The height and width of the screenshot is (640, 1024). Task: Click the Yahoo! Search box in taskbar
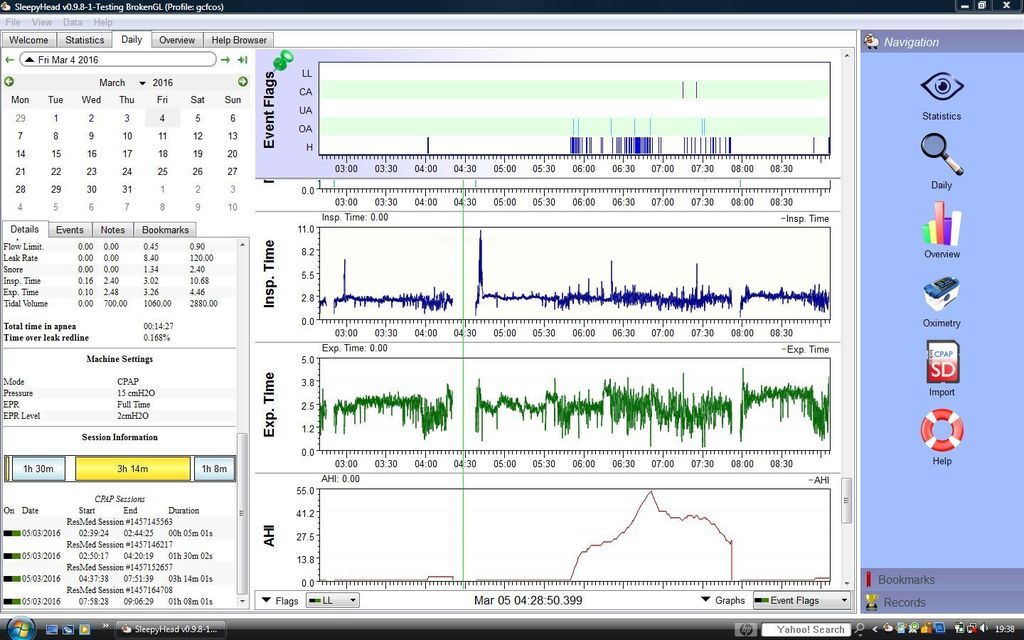807,630
